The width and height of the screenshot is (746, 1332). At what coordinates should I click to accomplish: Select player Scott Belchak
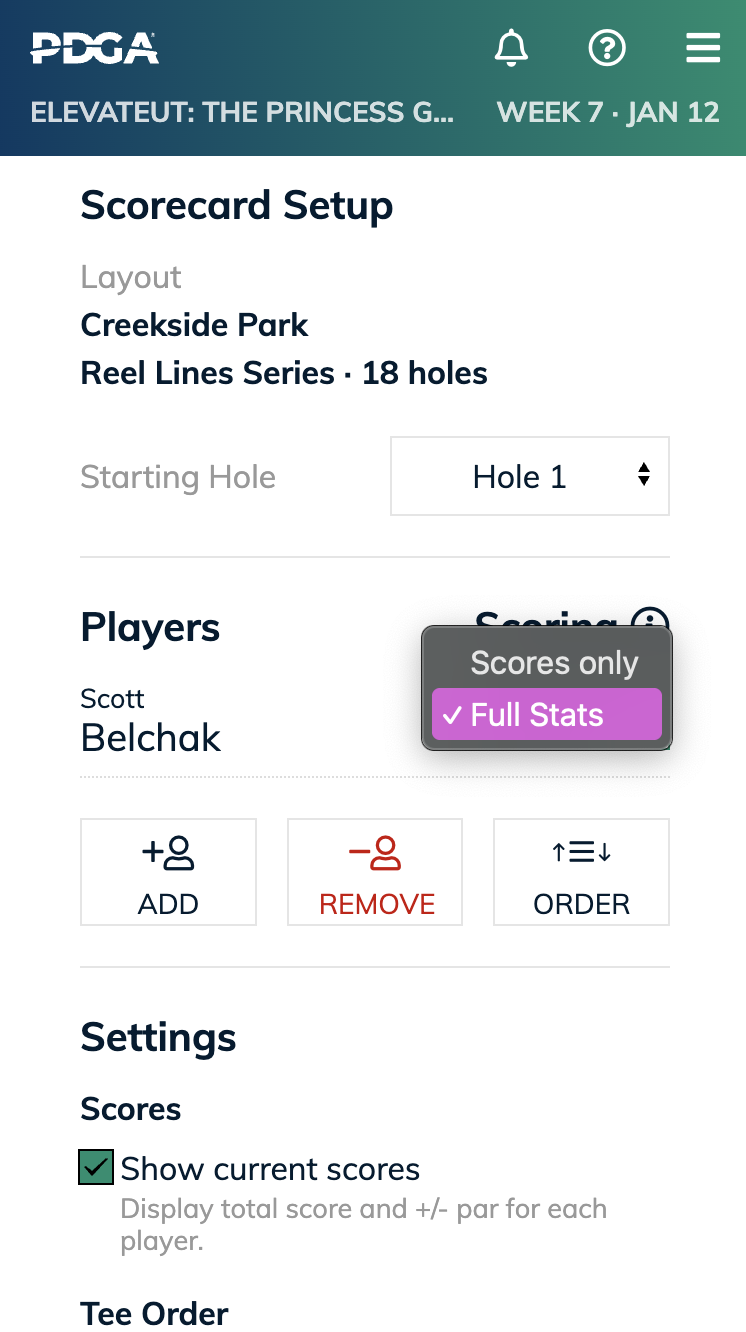point(150,720)
